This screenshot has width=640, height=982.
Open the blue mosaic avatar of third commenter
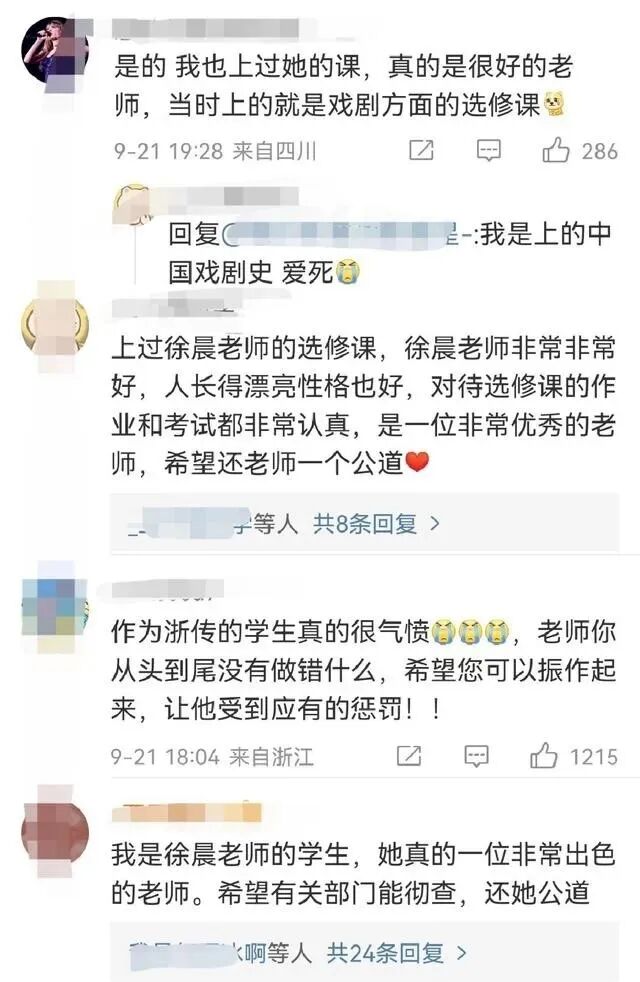(55, 607)
